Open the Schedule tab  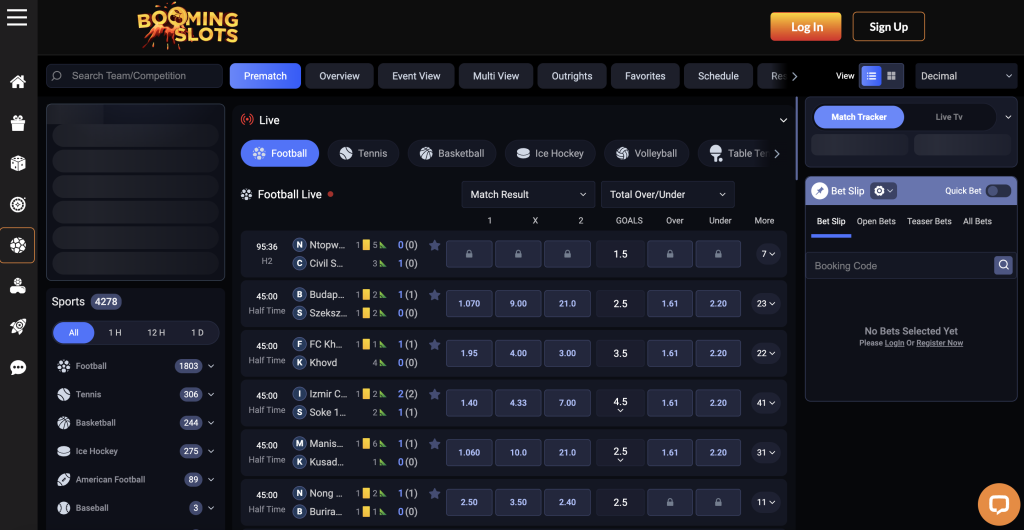(718, 76)
